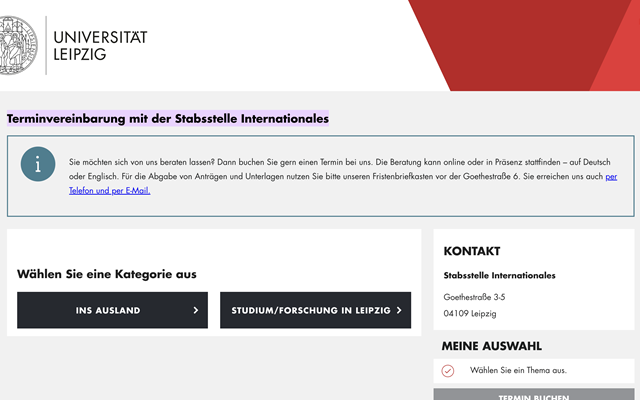The image size is (640, 400).
Task: Click 'Wählen Sie eine Kategorie aus' heading
Action: click(x=107, y=274)
